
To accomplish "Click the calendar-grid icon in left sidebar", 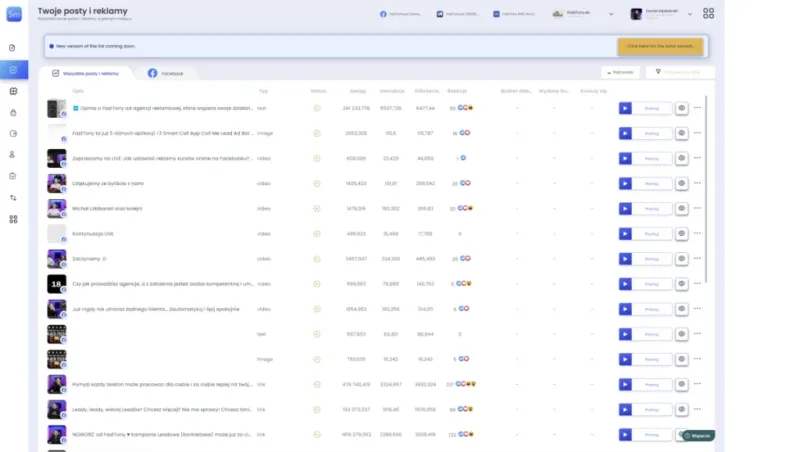I will coord(13,91).
